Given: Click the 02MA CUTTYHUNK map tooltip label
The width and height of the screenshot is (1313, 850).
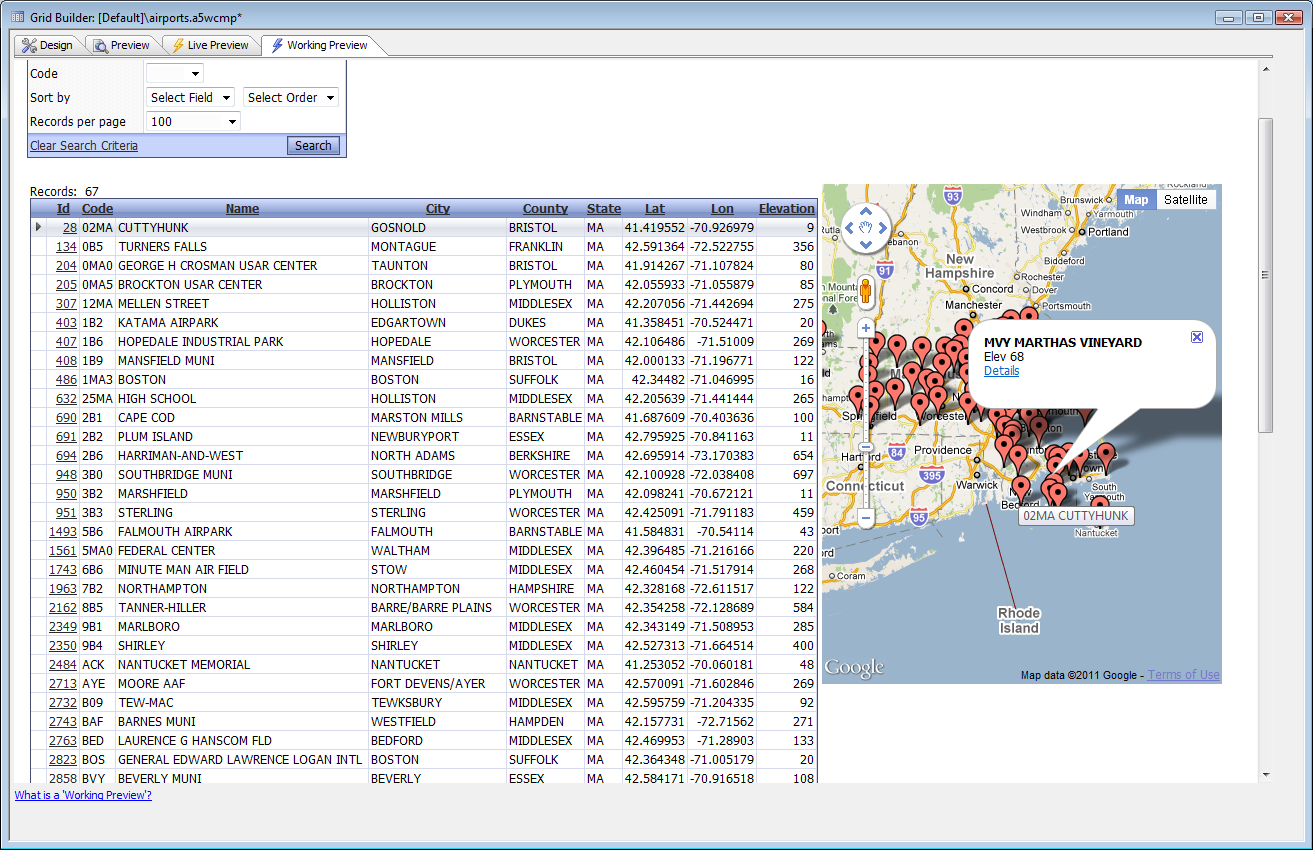Looking at the screenshot, I should point(1076,516).
